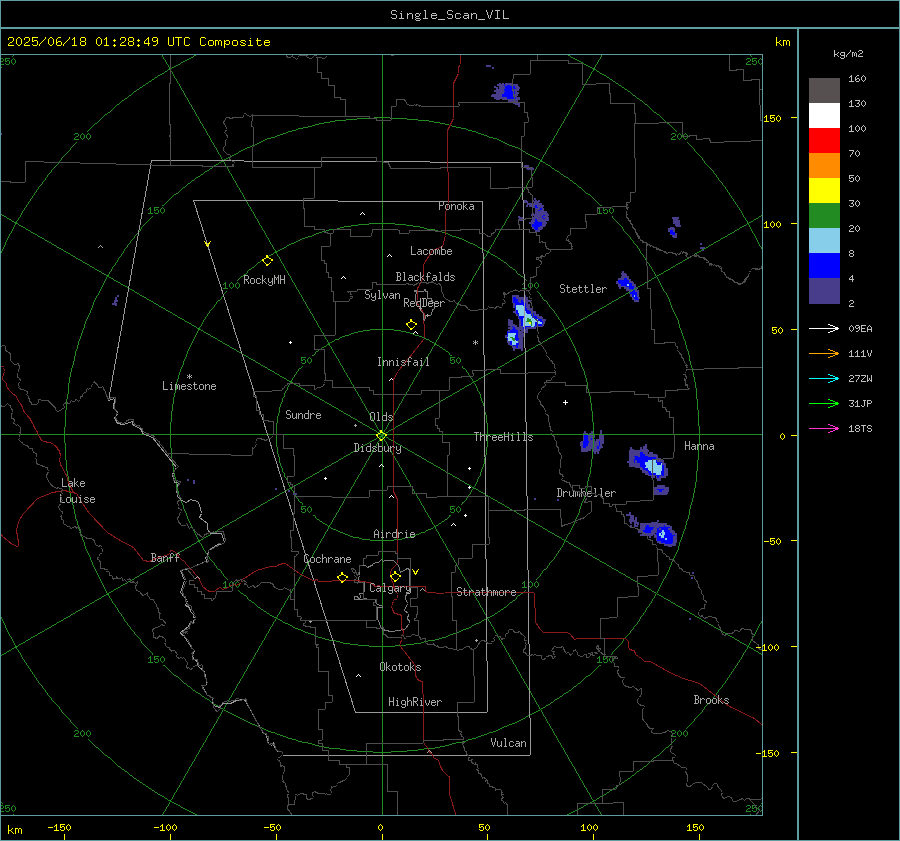The width and height of the screenshot is (900, 841).
Task: Click the Sylvan label on the map
Action: 382,295
